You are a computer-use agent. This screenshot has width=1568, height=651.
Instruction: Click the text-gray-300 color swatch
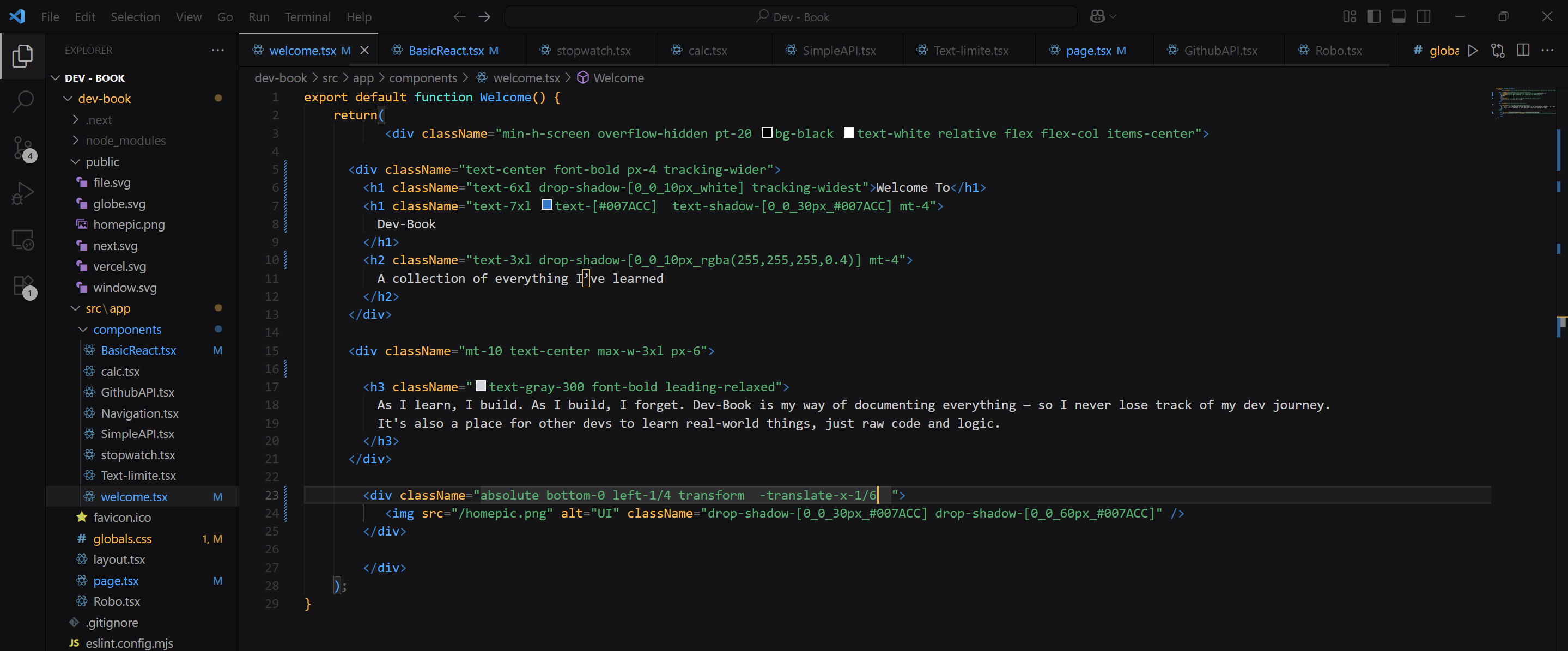(481, 386)
